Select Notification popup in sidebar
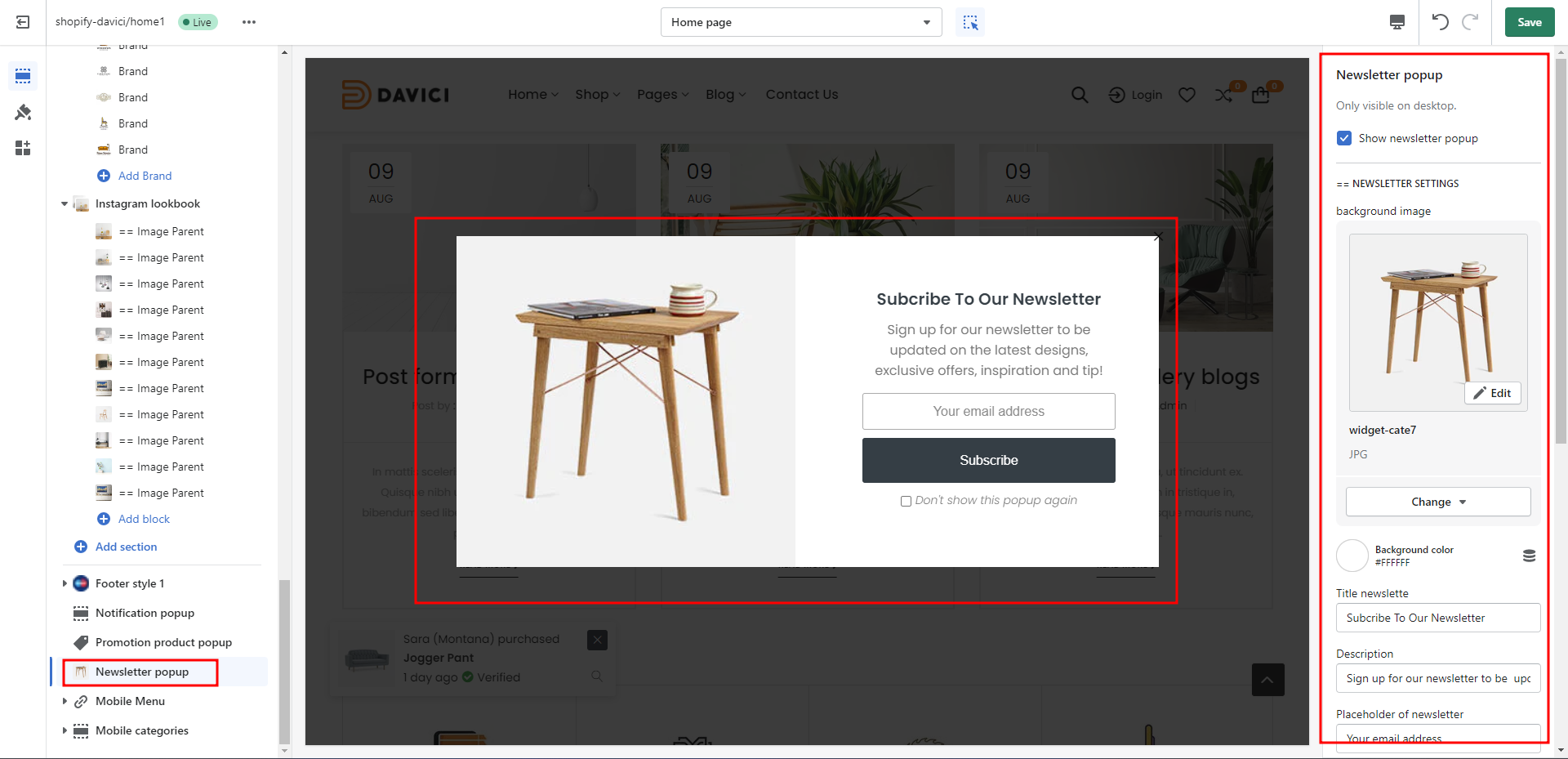The height and width of the screenshot is (759, 1568). (145, 613)
